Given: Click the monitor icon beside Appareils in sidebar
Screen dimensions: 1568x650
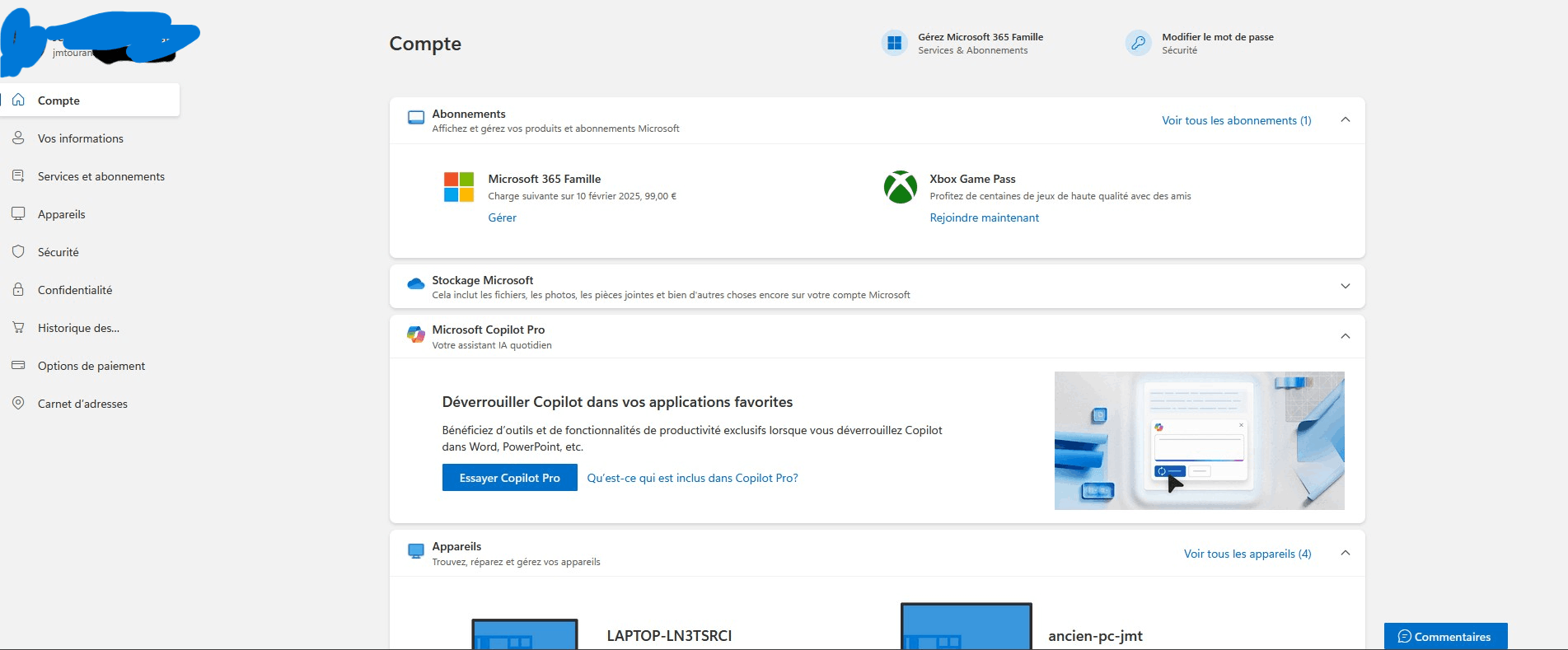Looking at the screenshot, I should point(18,213).
